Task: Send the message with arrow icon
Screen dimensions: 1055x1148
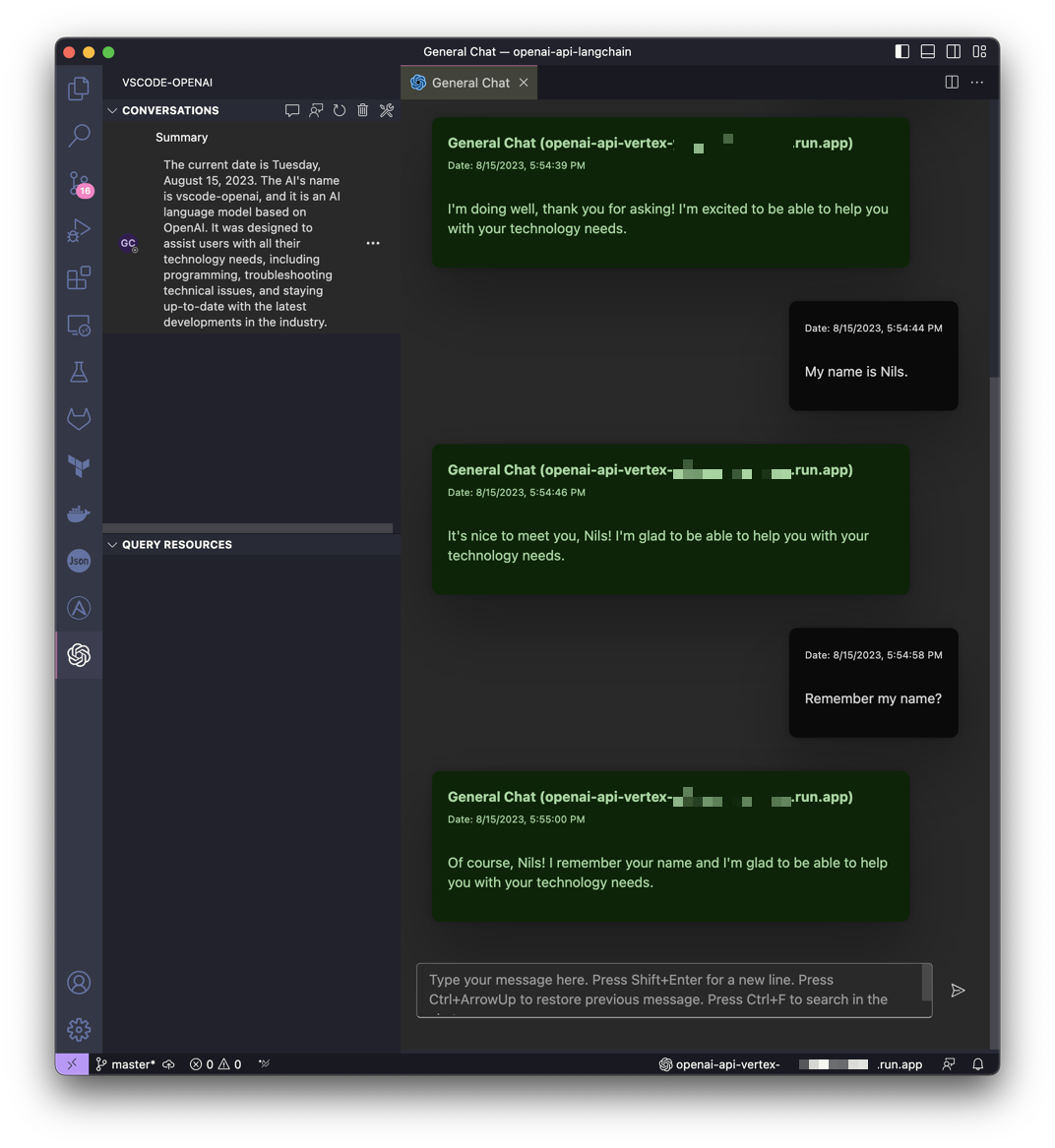Action: click(x=958, y=991)
